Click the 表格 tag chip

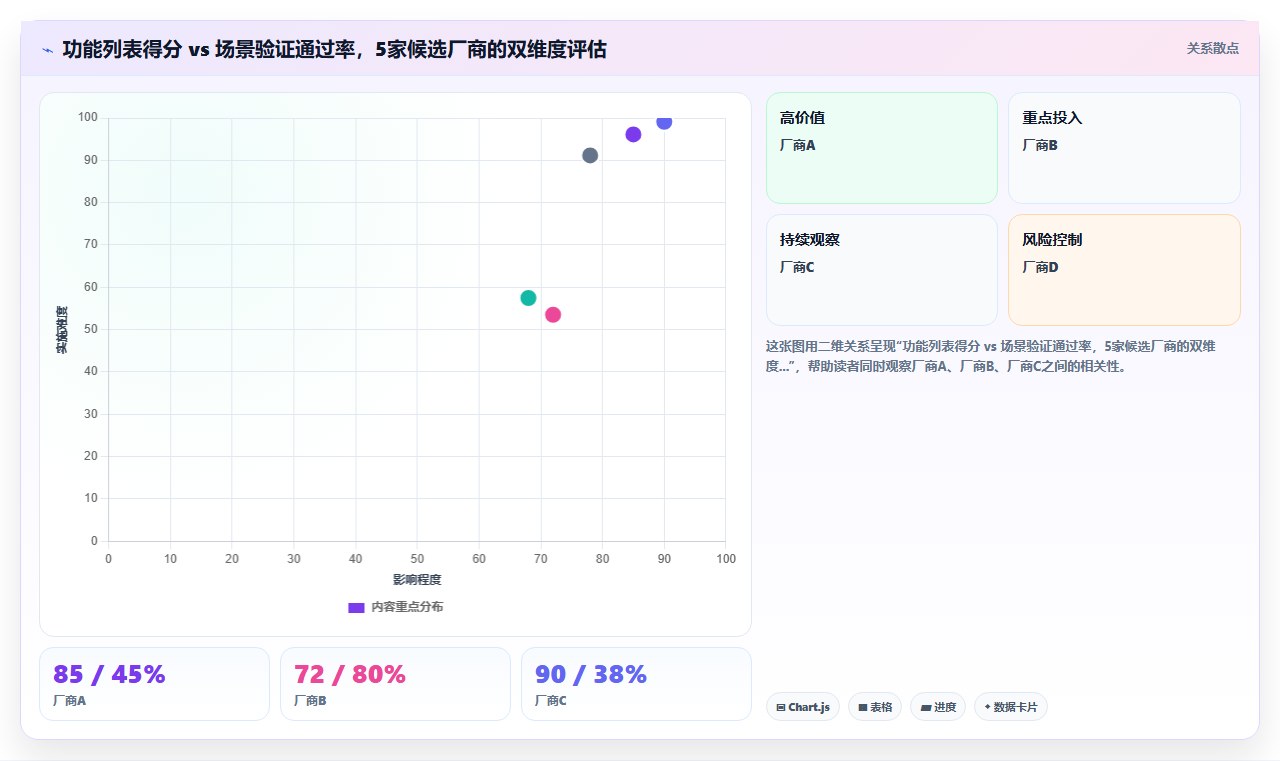875,707
